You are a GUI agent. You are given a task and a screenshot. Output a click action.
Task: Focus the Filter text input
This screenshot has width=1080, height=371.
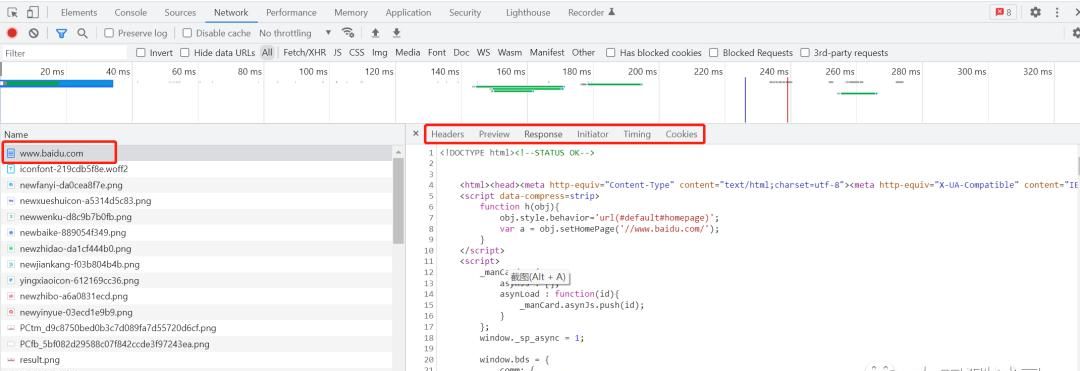(65, 53)
